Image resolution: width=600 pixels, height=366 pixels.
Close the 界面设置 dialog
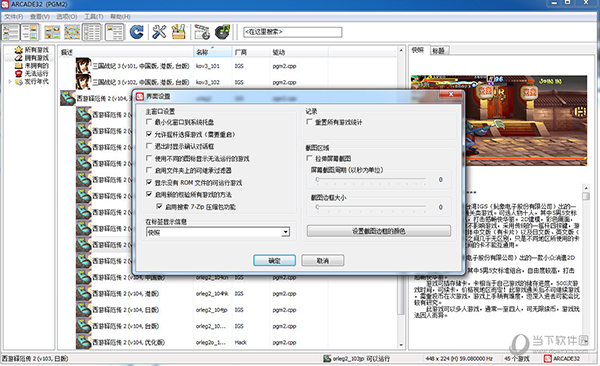[450, 95]
